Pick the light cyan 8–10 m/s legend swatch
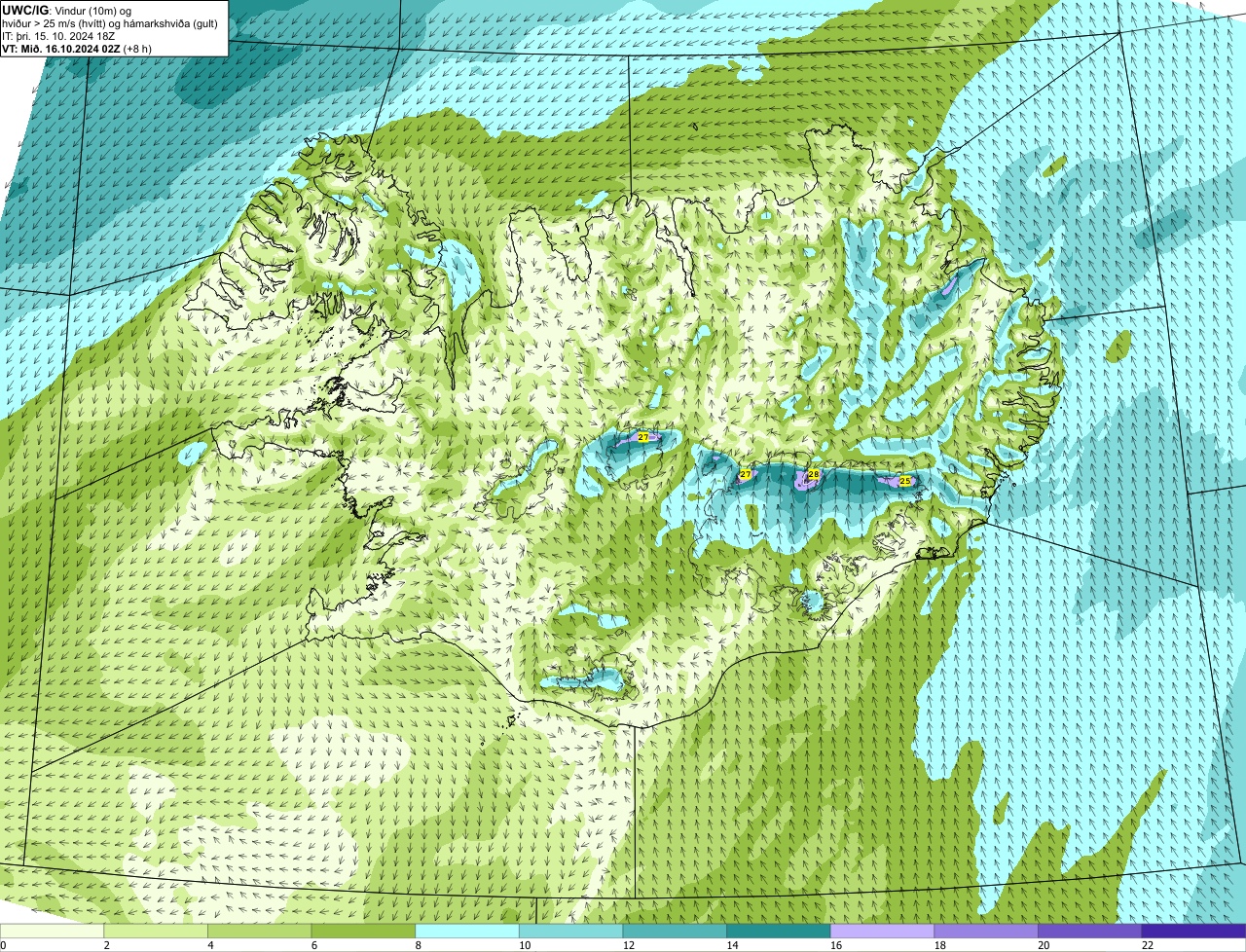Image resolution: width=1246 pixels, height=952 pixels. coord(467,931)
